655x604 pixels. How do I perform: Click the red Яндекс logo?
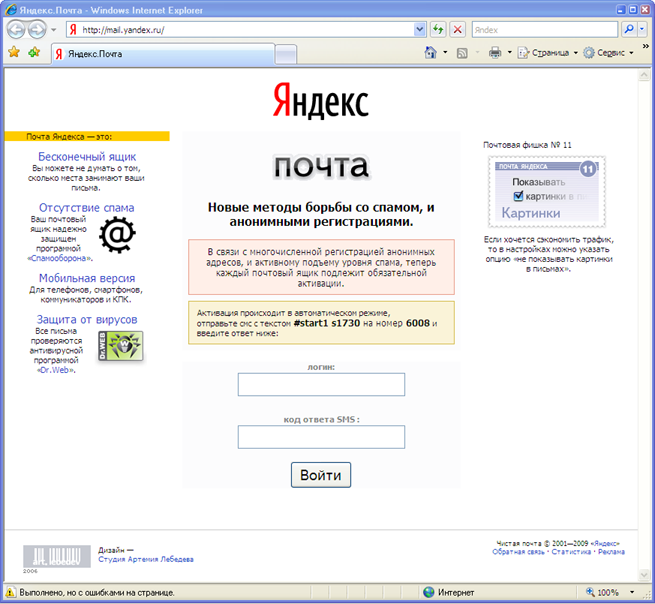coord(321,100)
